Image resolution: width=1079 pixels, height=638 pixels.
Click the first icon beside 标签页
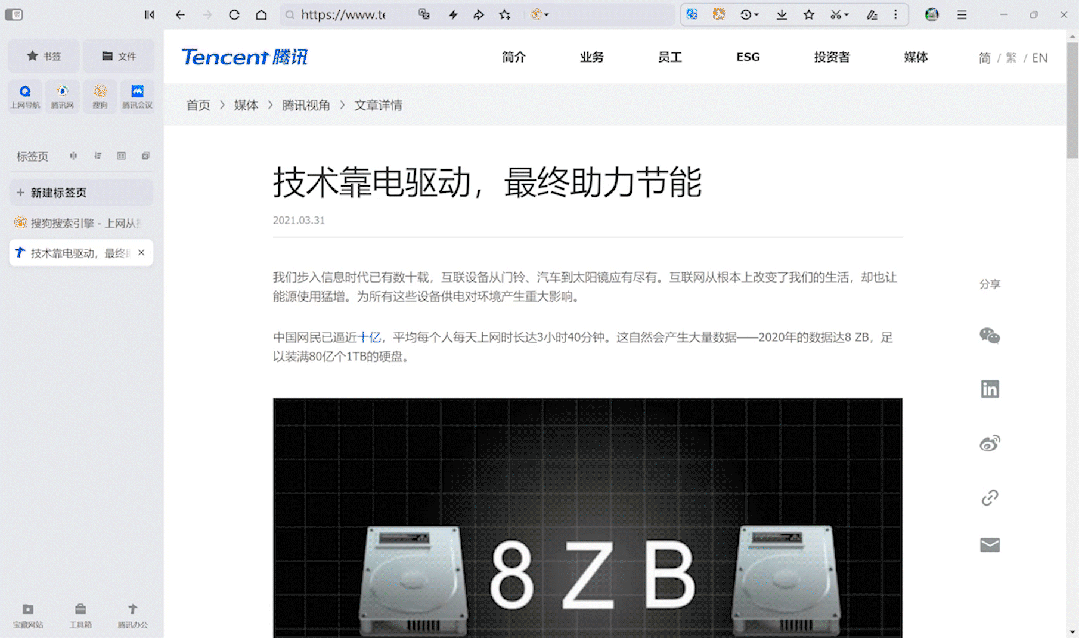[x=73, y=156]
